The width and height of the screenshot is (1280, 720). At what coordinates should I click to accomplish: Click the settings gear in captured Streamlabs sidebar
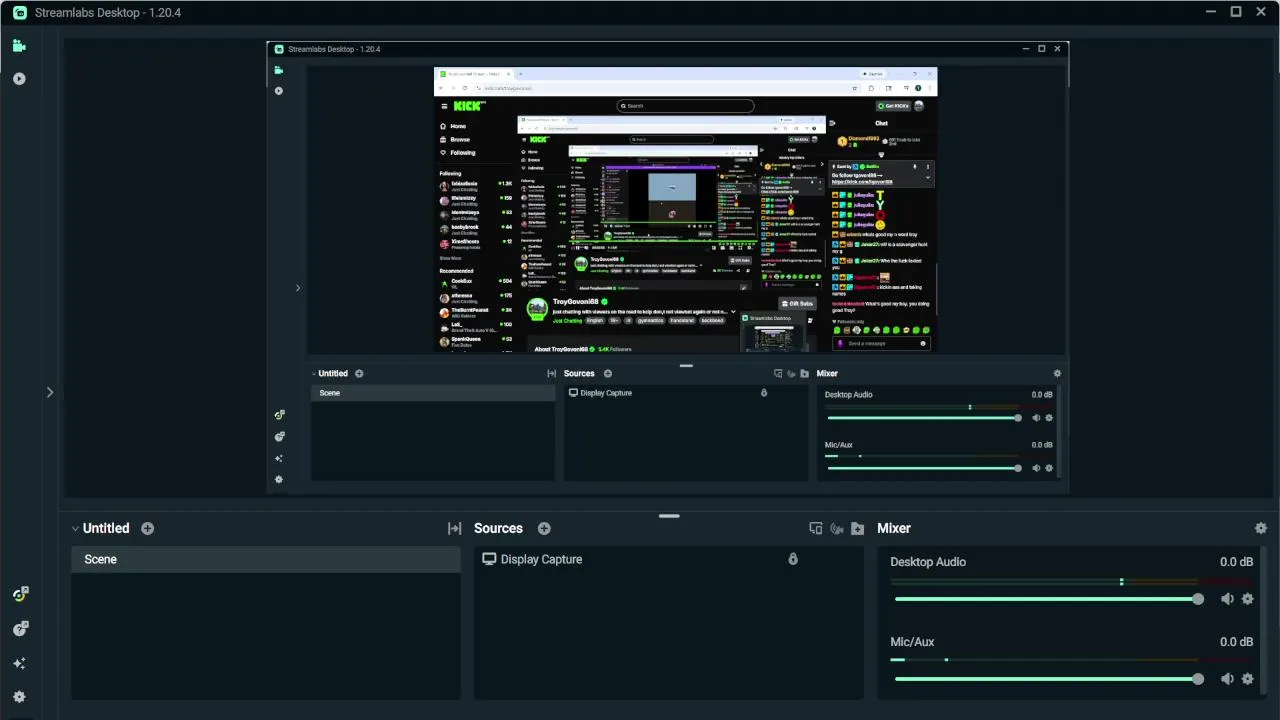279,480
